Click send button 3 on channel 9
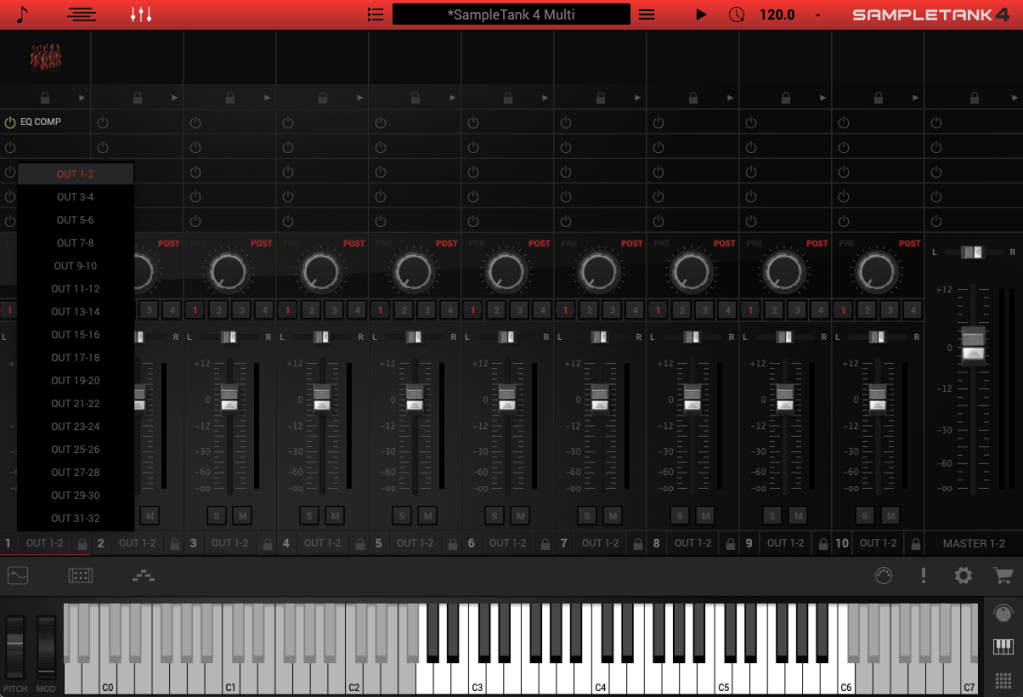1023x697 pixels. (x=797, y=310)
